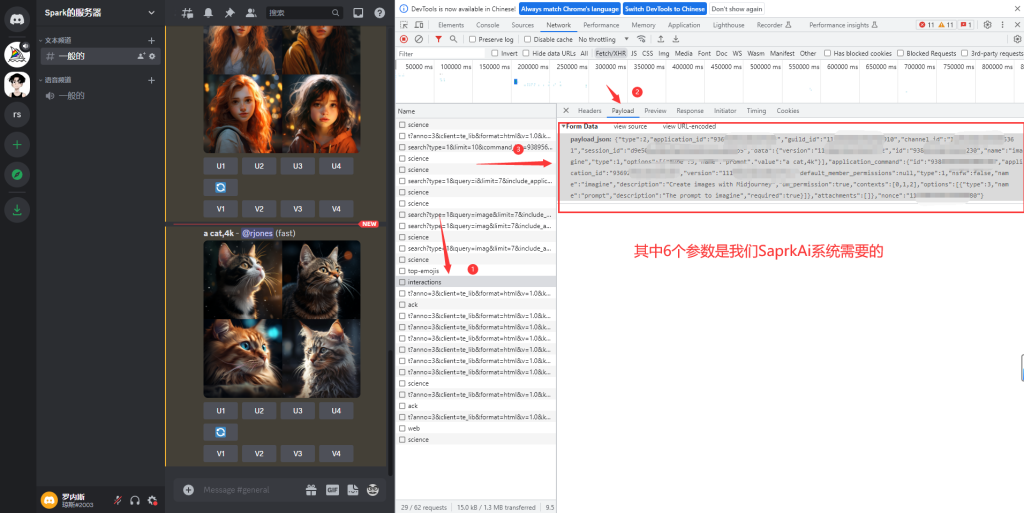Image resolution: width=1024 pixels, height=513 pixels.
Task: Click the Message #general input field
Action: 238,490
